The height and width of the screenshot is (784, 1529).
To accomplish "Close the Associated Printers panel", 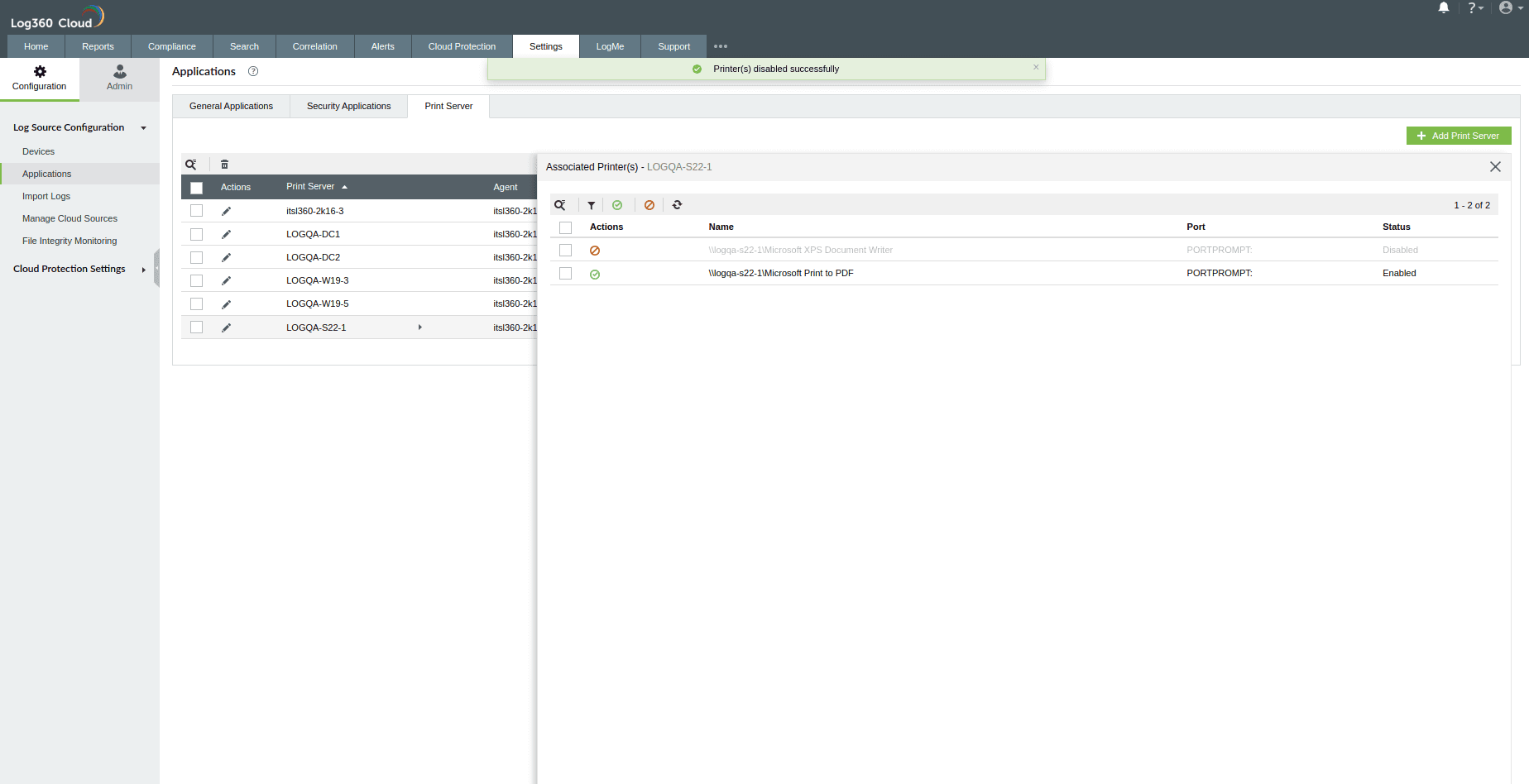I will click(1495, 167).
